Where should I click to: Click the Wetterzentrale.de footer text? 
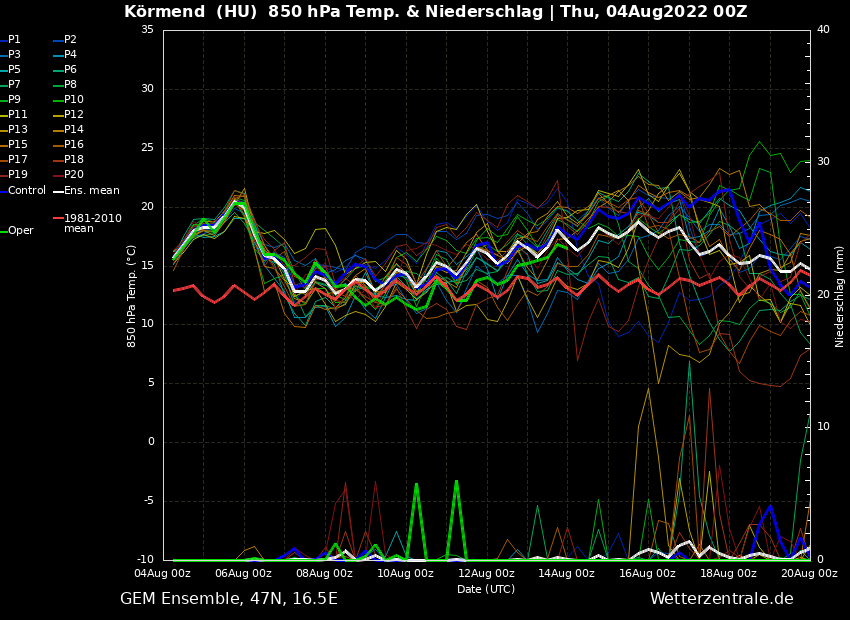(721, 599)
